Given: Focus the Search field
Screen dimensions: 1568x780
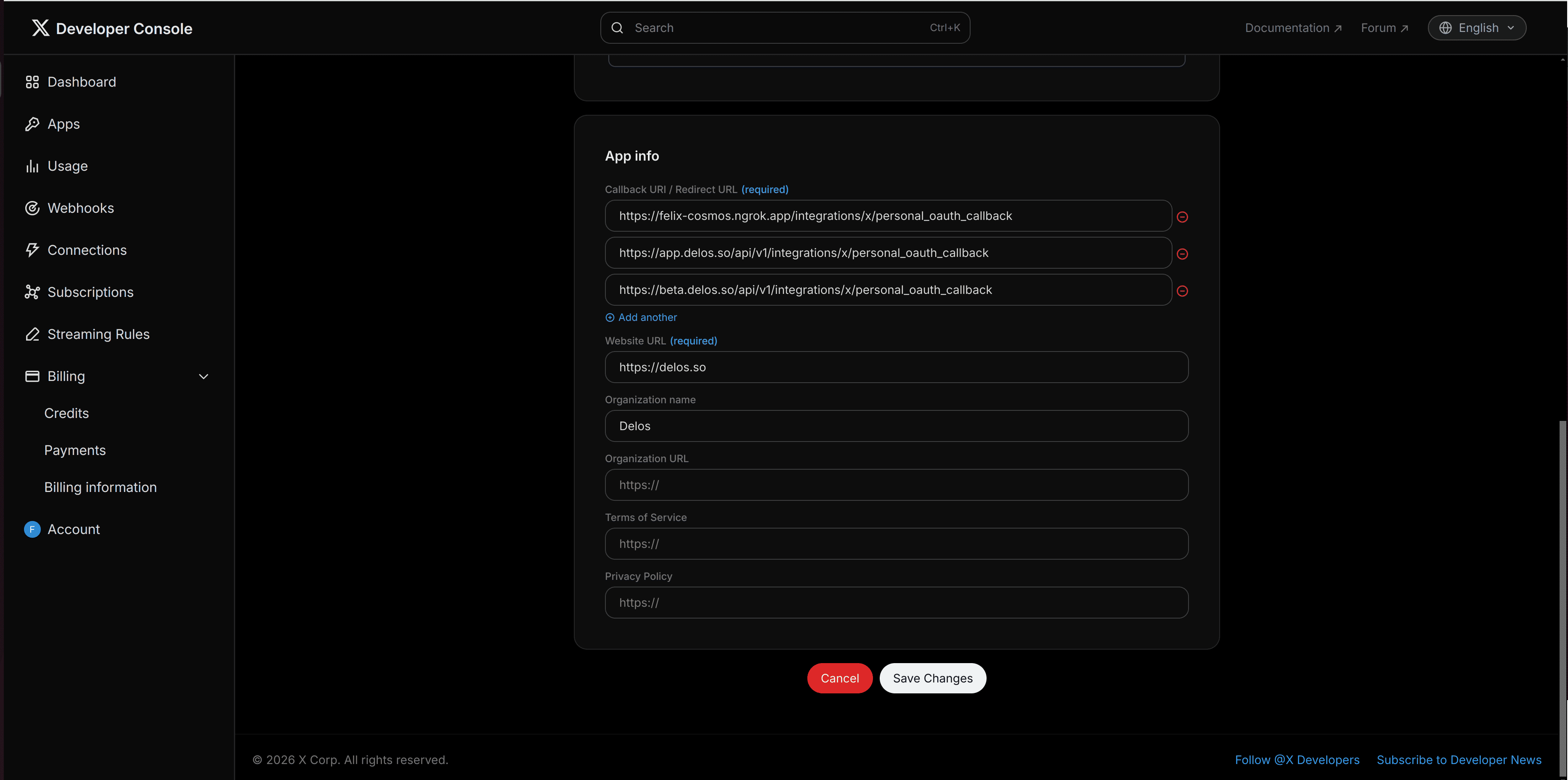Looking at the screenshot, I should (x=785, y=28).
